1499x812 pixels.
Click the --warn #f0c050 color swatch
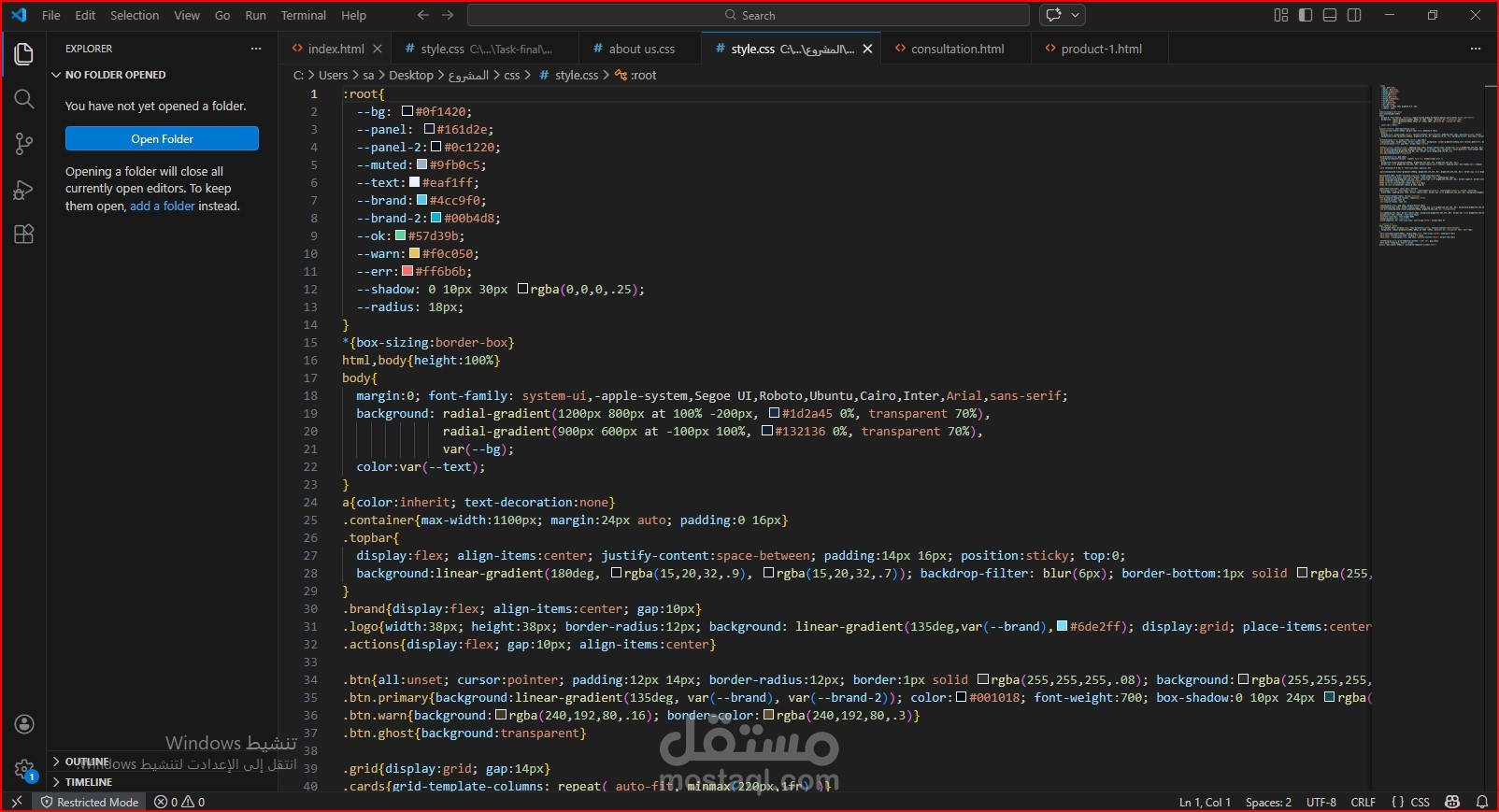[x=414, y=253]
